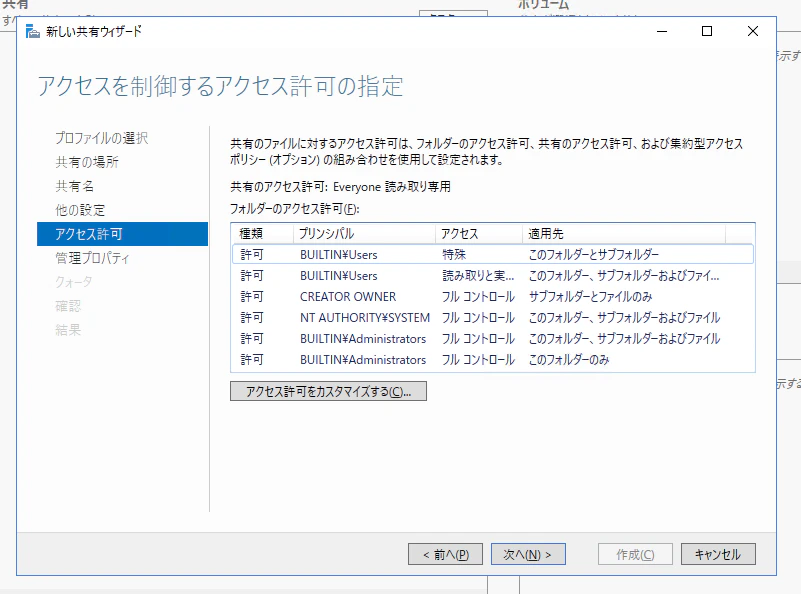Select the NT AUTHORITY¥SYSTEM permission row
Screen dimensions: 801x594
point(493,318)
